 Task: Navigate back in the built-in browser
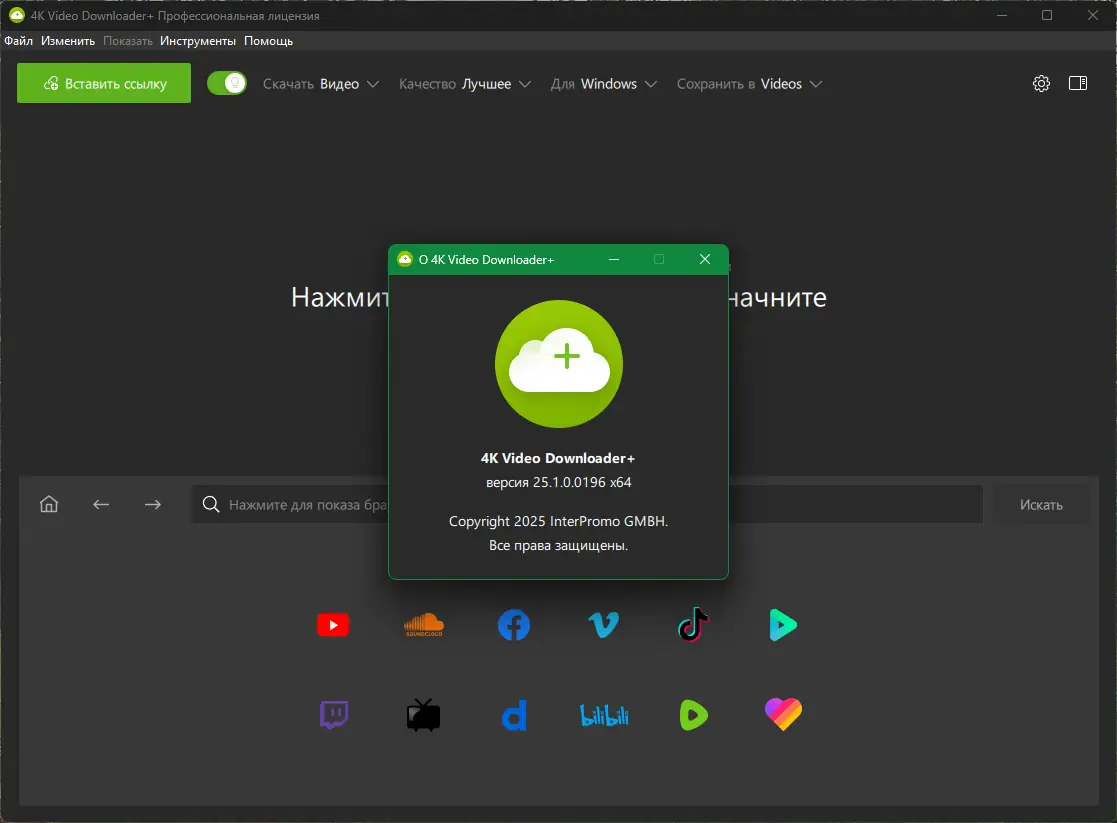(x=101, y=504)
